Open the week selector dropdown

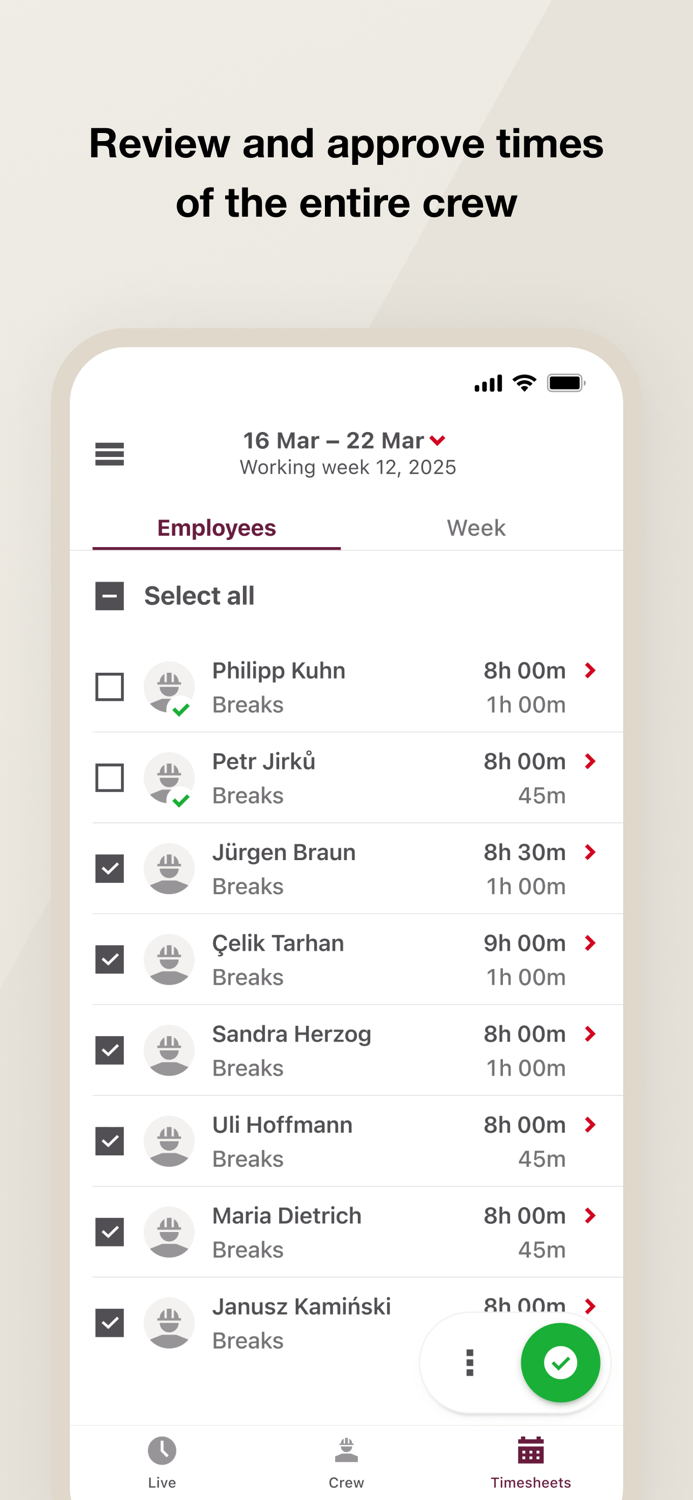click(437, 440)
